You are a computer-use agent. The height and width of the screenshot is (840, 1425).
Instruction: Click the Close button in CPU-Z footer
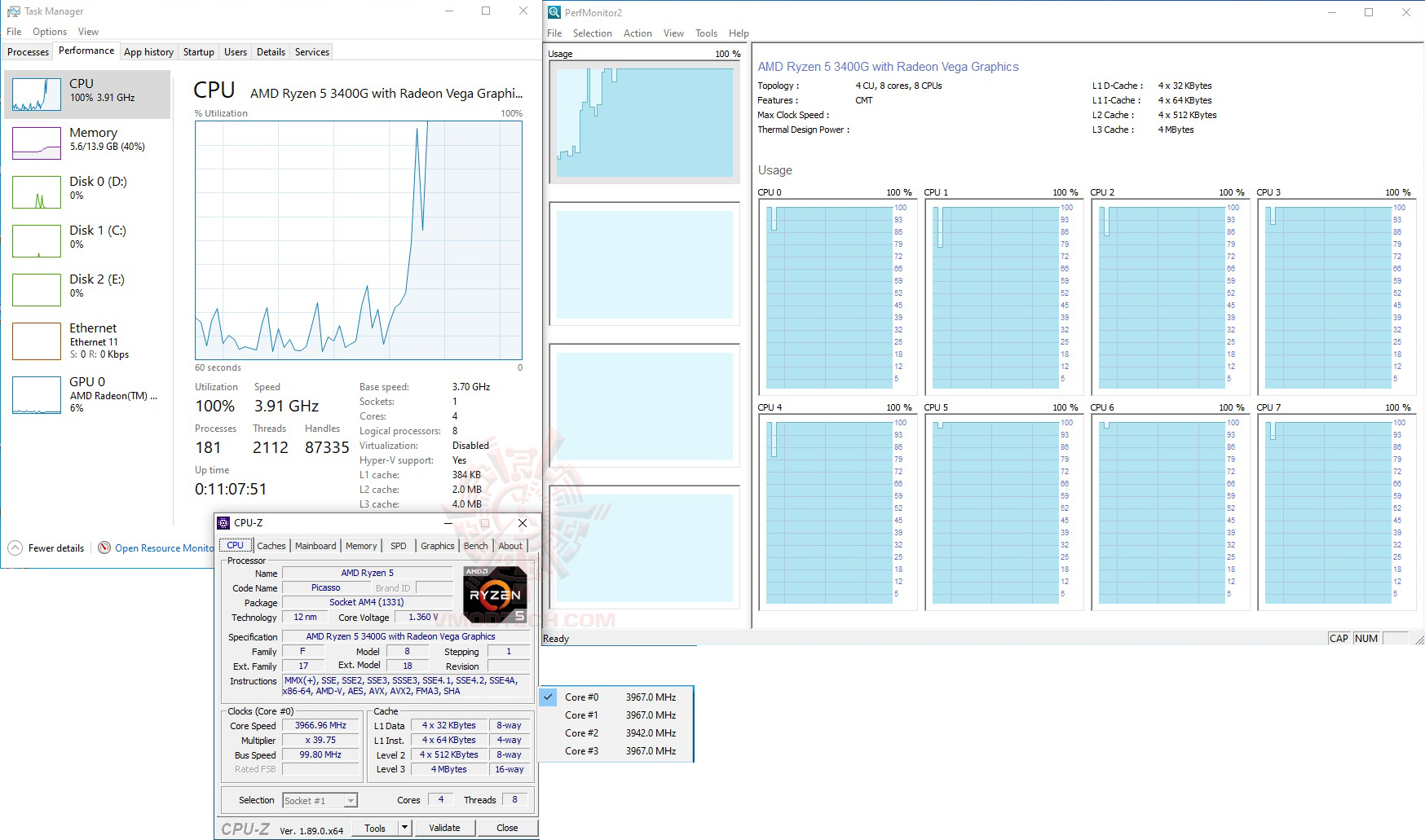507,828
